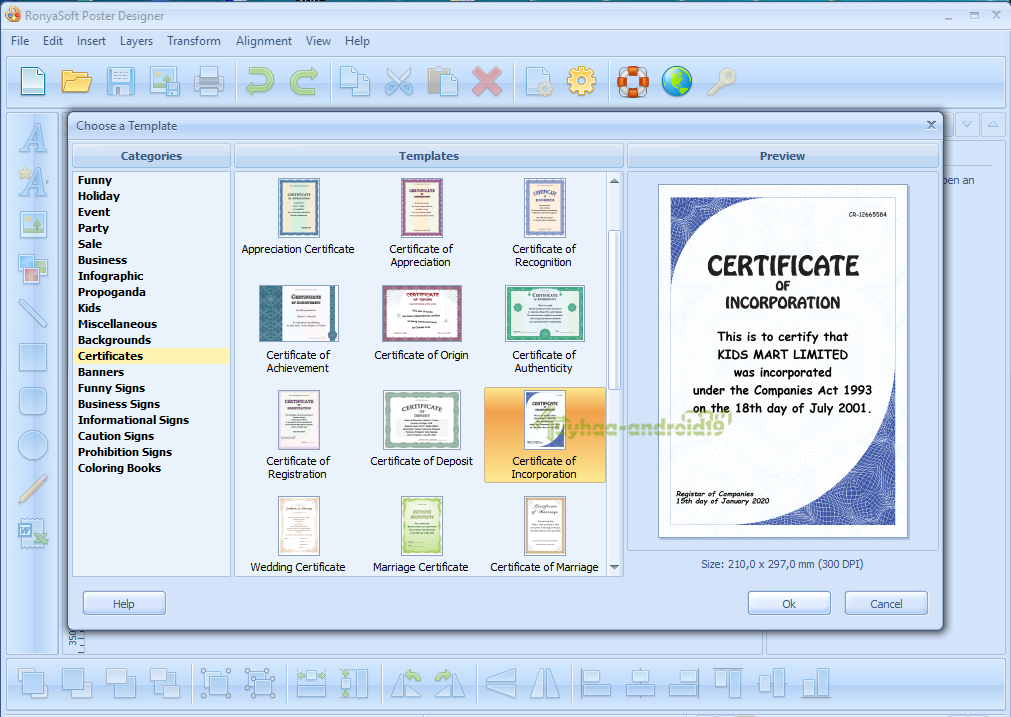Click templates list scroll-up arrow
Viewport: 1011px width, 717px height.
[614, 181]
